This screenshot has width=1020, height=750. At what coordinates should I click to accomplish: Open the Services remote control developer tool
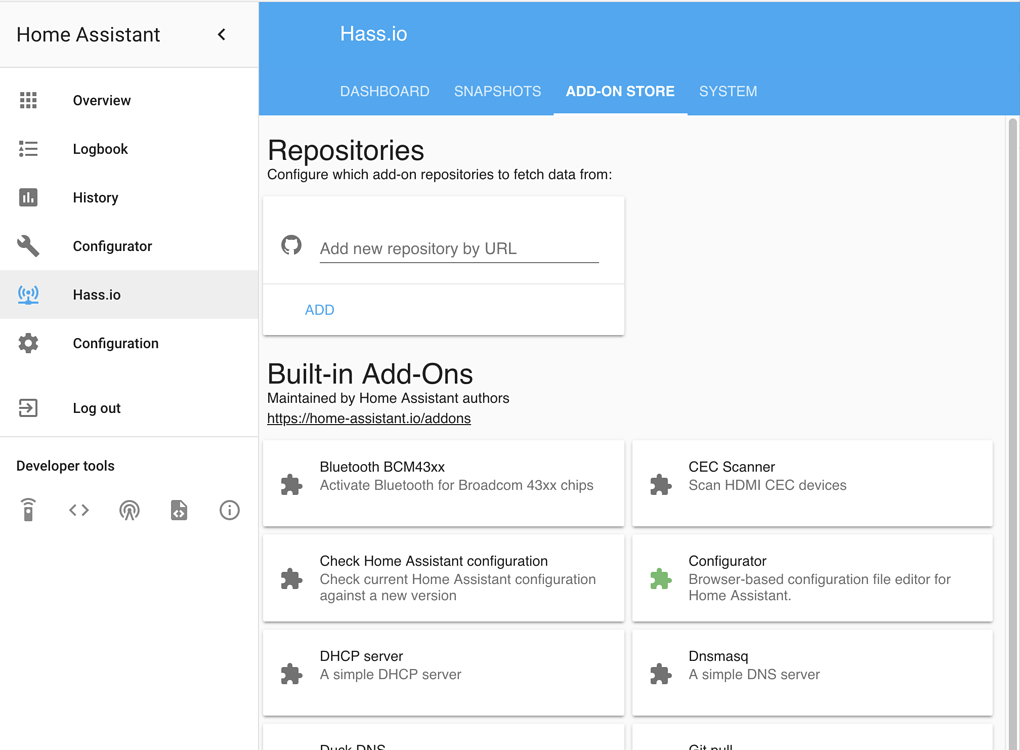coord(28,510)
